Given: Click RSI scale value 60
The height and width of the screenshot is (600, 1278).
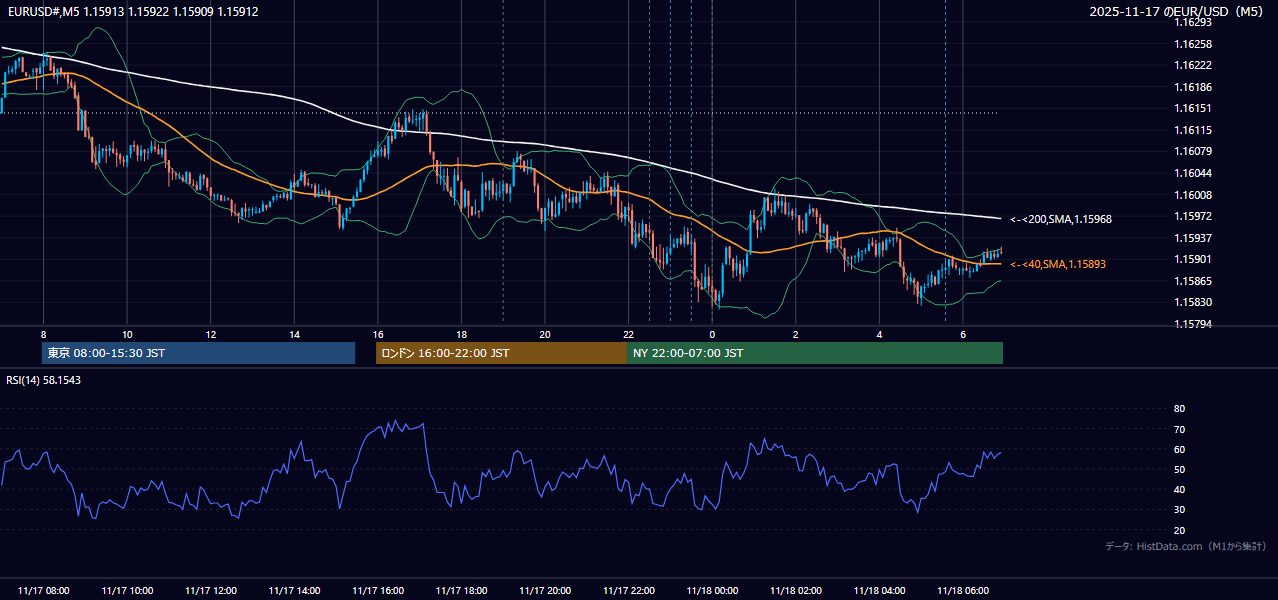Looking at the screenshot, I should pyautogui.click(x=1179, y=449).
